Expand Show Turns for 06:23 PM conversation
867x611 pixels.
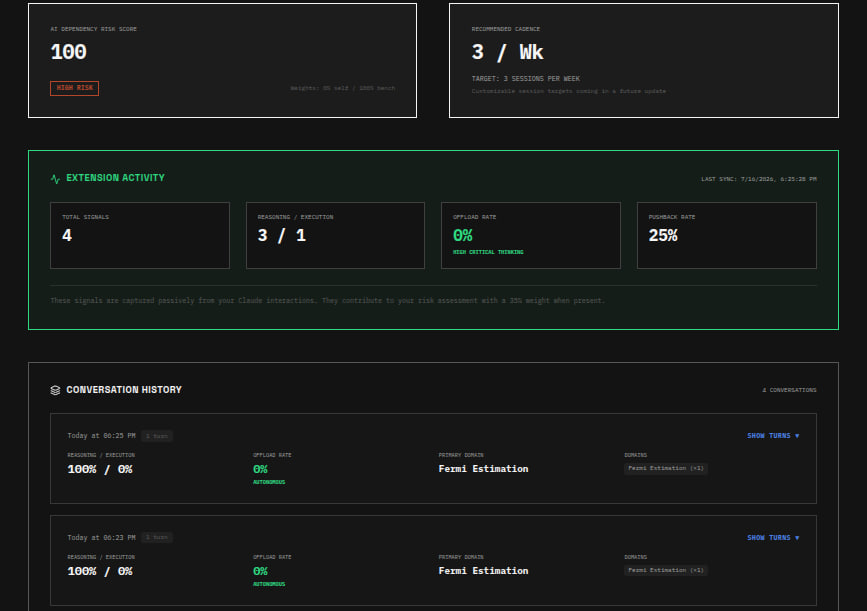773,537
